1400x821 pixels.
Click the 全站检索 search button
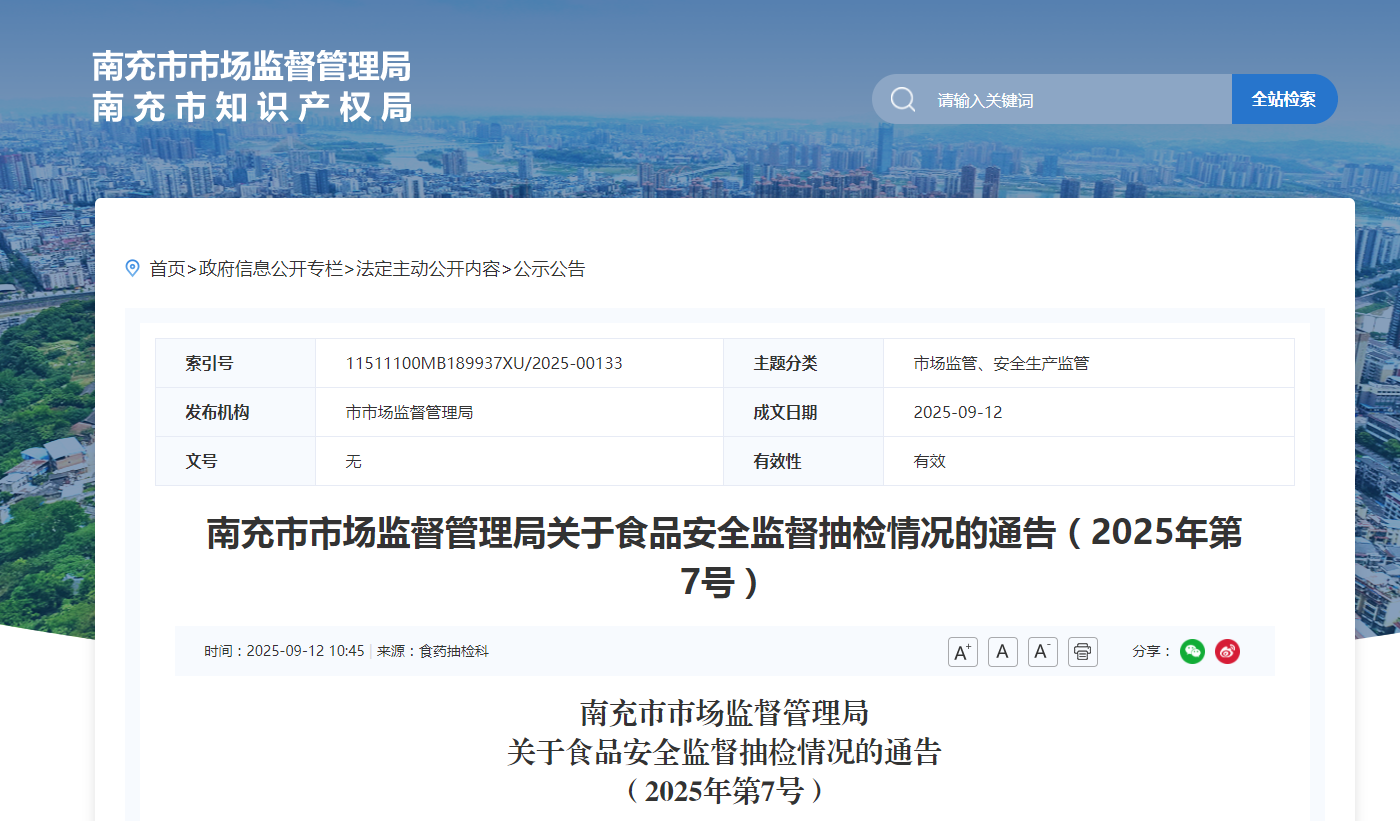[1284, 99]
